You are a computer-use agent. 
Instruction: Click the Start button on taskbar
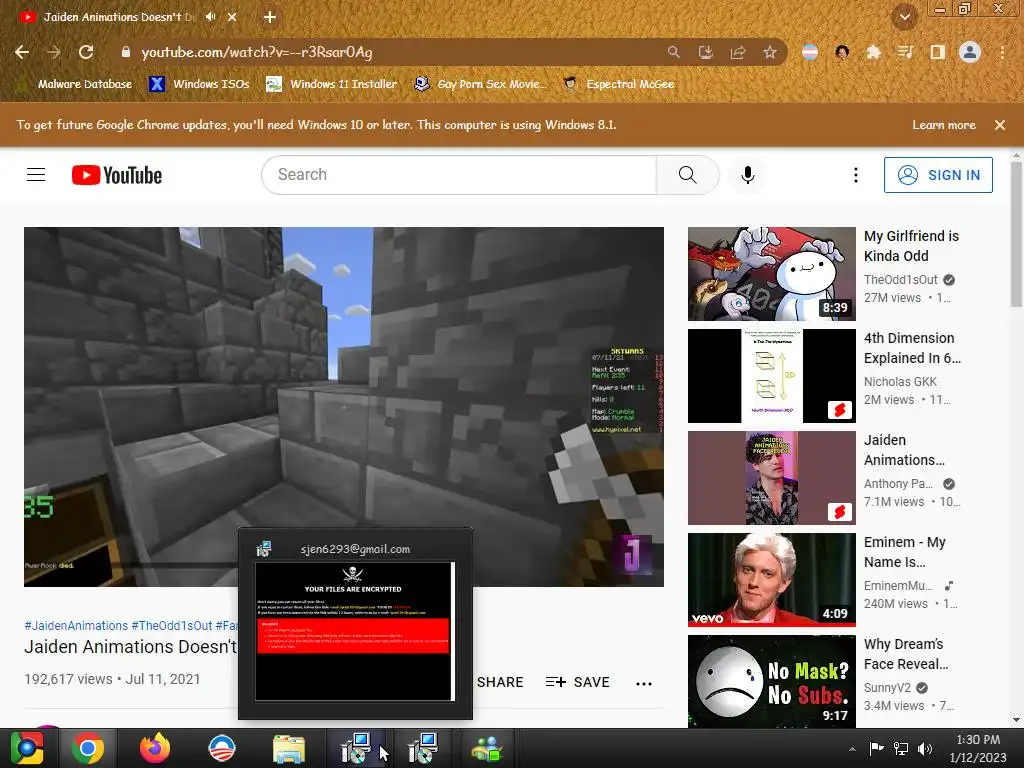click(x=27, y=748)
